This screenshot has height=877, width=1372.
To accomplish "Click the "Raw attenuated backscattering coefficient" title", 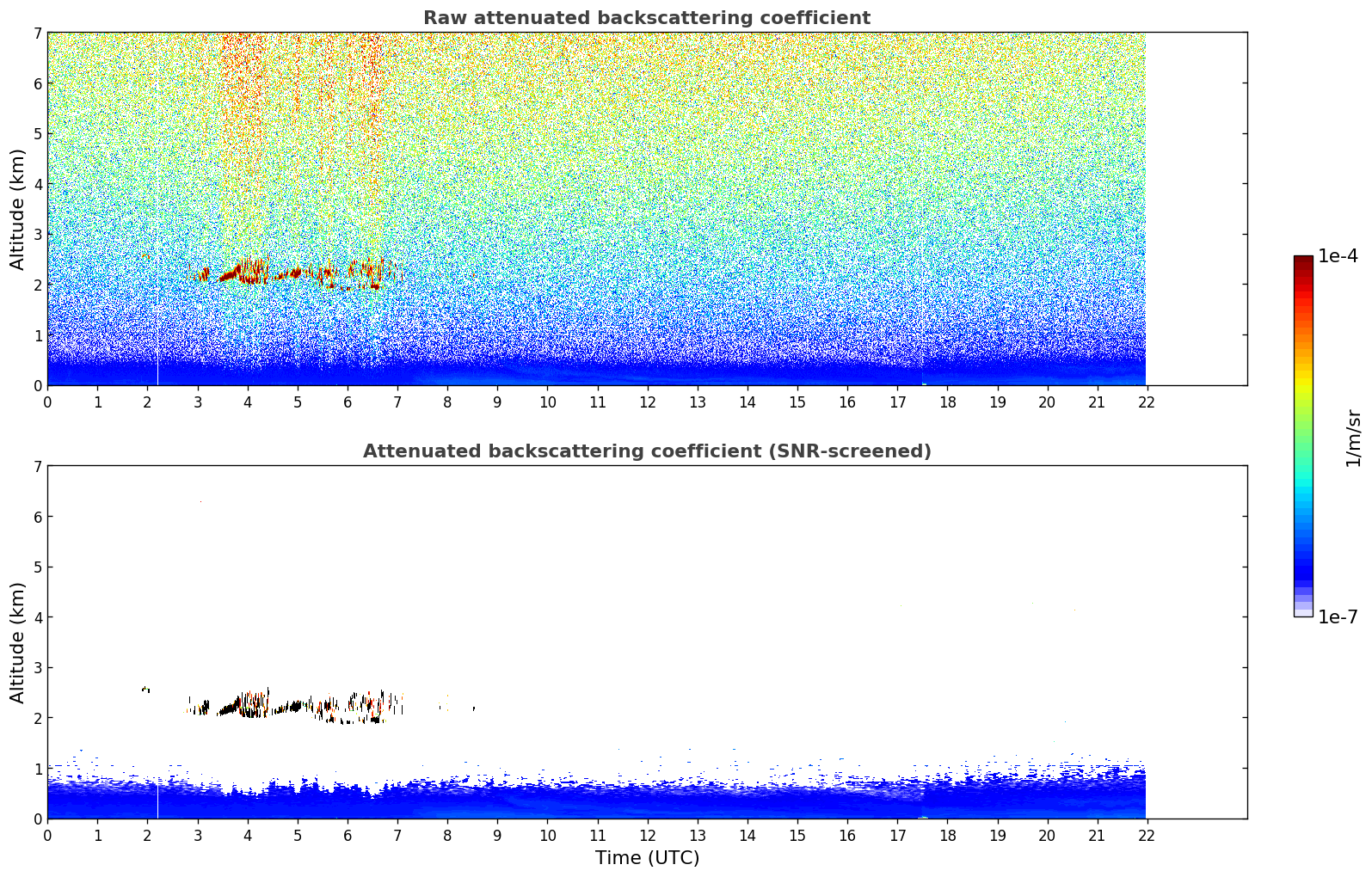I will point(647,18).
